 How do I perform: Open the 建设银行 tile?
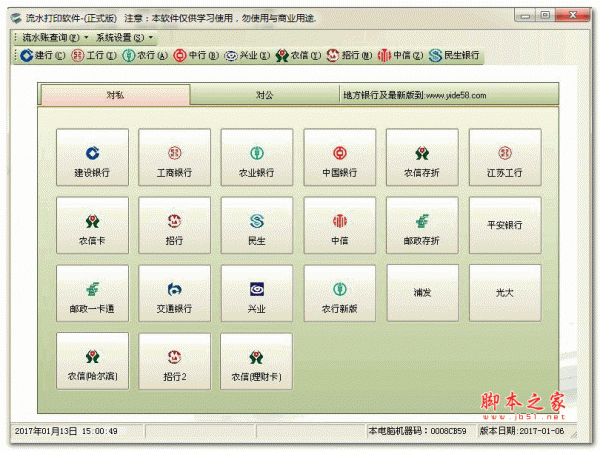pyautogui.click(x=92, y=157)
